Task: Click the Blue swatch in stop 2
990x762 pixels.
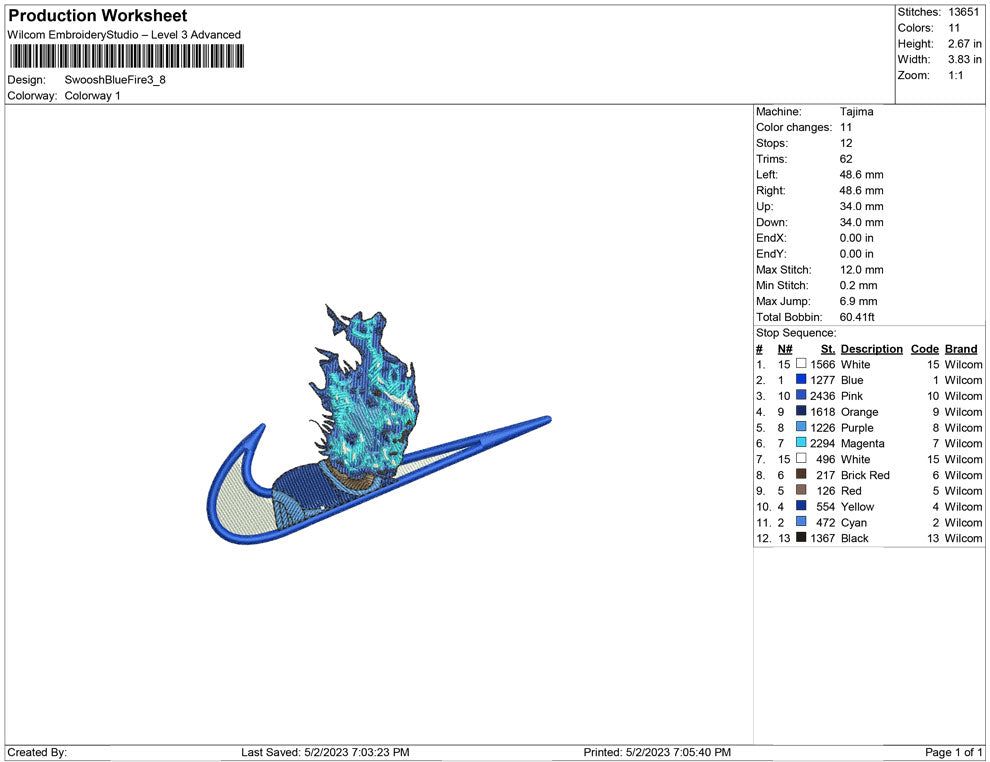Action: tap(801, 379)
